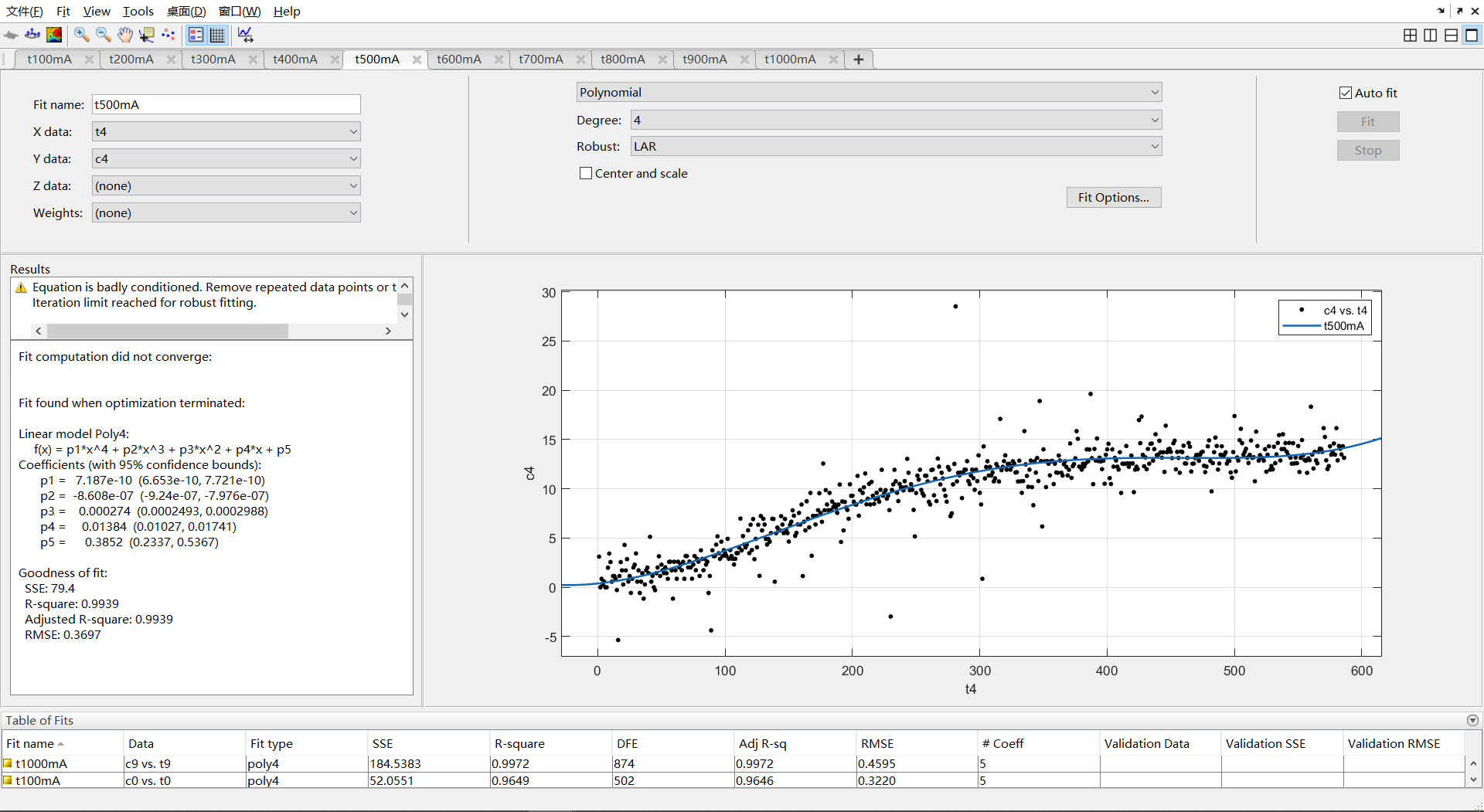Close the t700mA fit tab
Viewport: 1484px width, 812px height.
[580, 59]
